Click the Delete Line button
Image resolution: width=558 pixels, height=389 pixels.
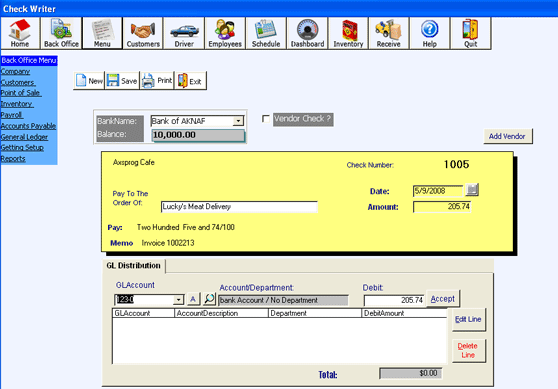click(468, 351)
